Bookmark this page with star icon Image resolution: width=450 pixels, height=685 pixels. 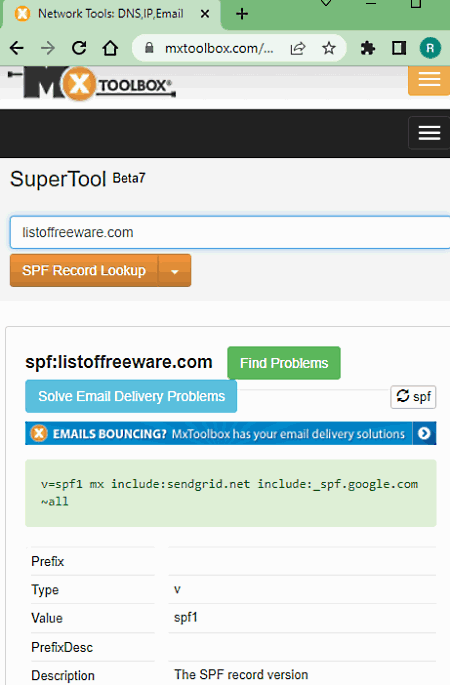[329, 48]
